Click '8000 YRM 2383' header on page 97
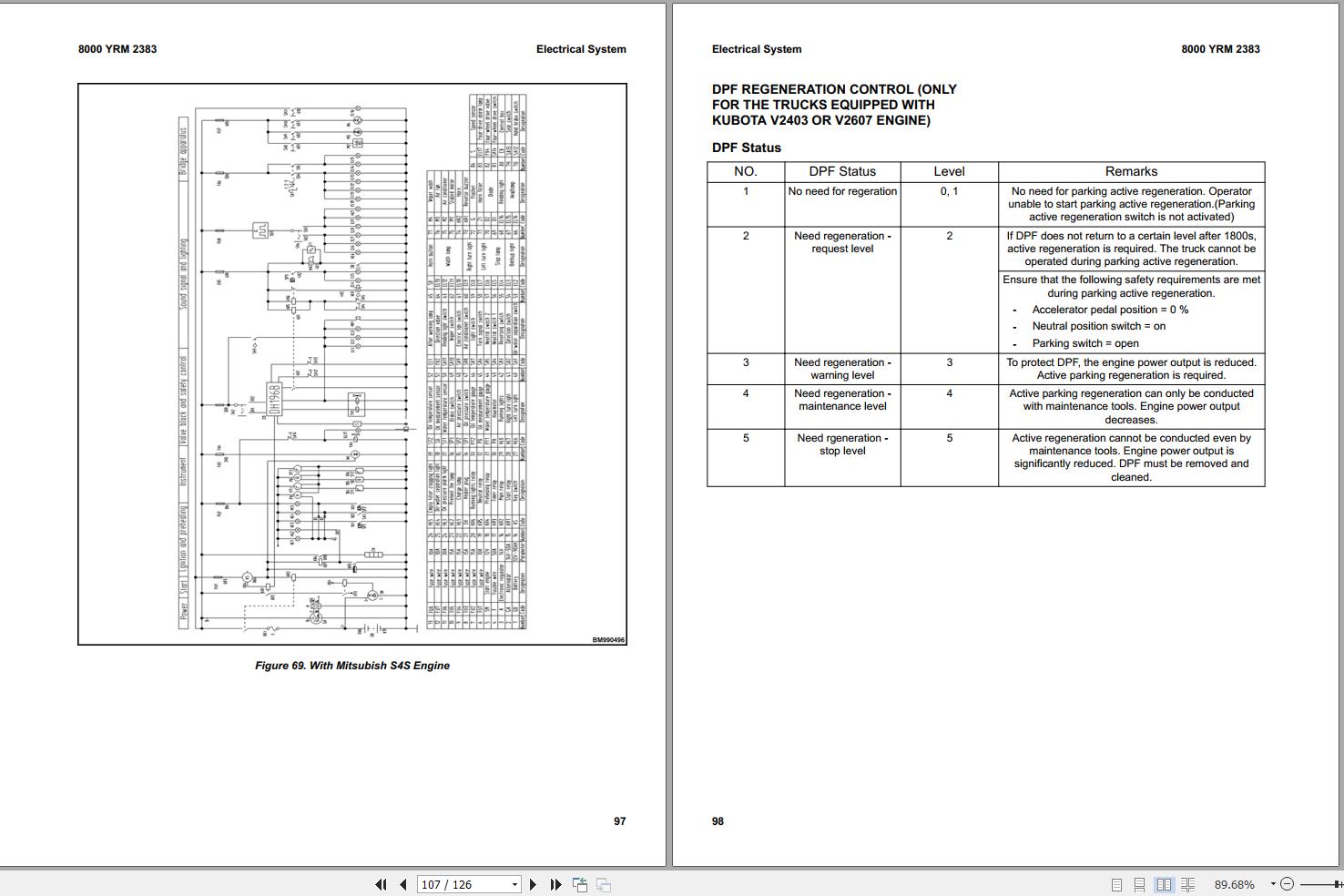The image size is (1344, 896). [117, 49]
